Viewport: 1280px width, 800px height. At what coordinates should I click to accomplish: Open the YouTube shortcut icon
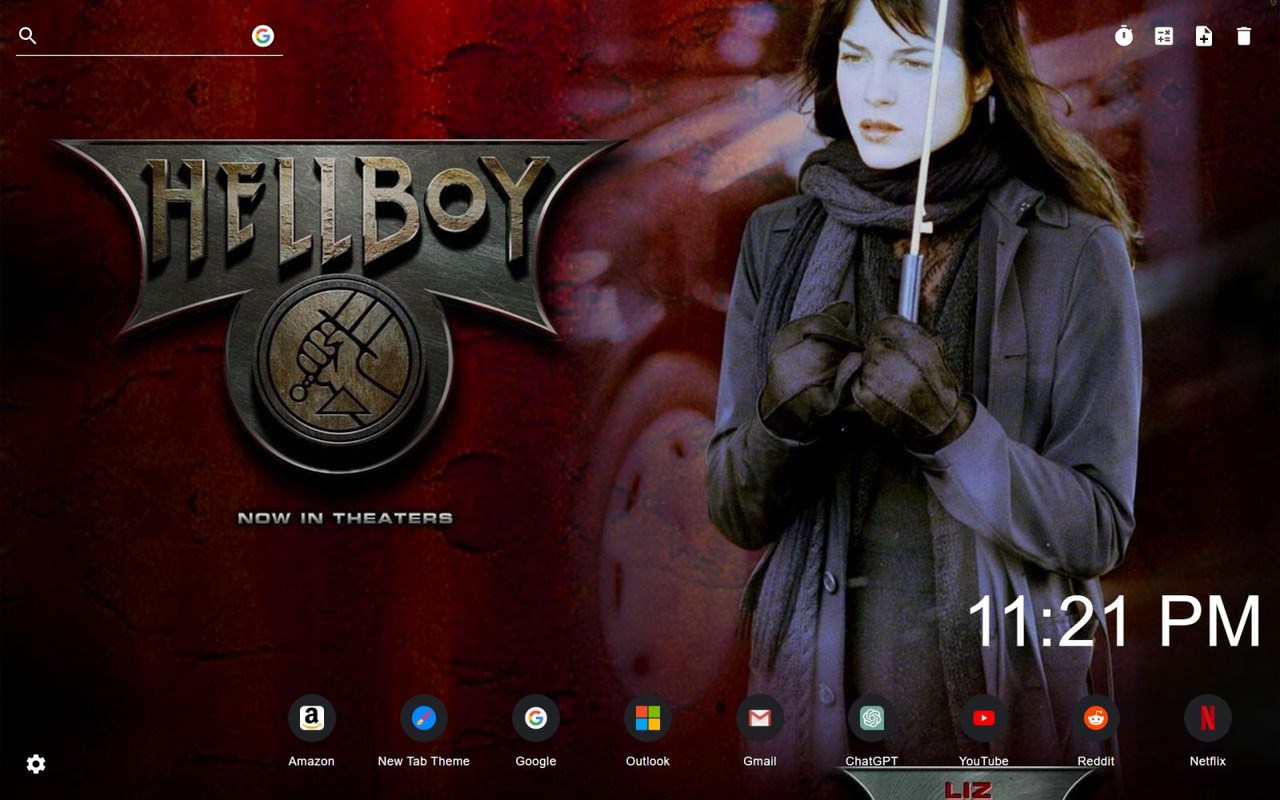tap(984, 718)
